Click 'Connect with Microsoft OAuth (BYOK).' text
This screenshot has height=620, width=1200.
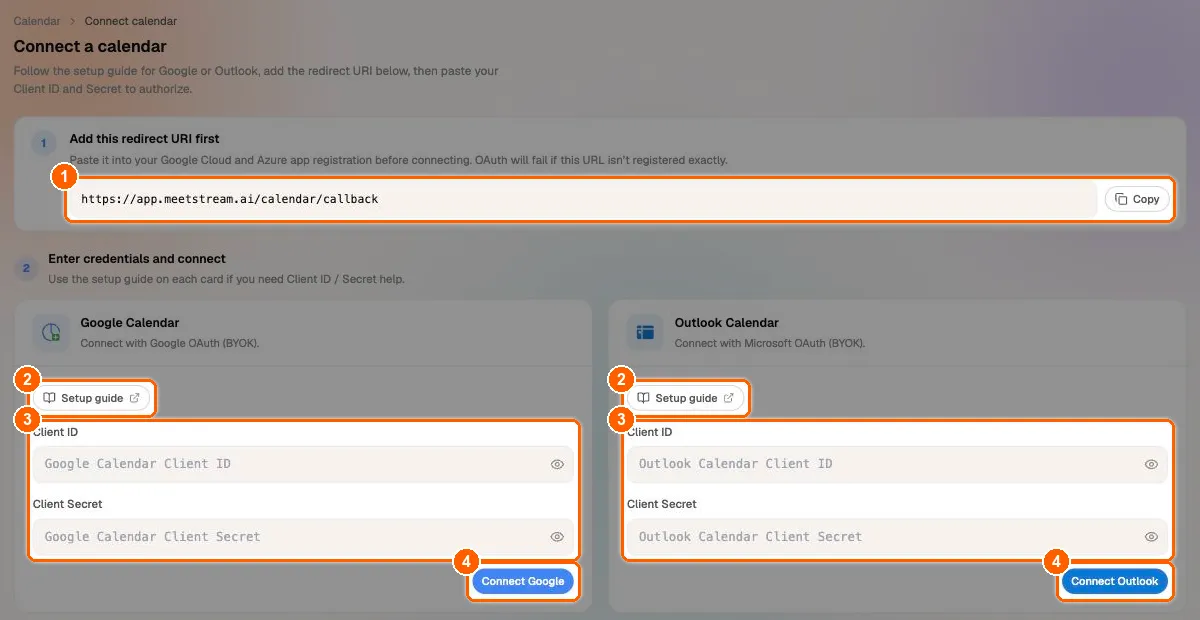pos(770,343)
